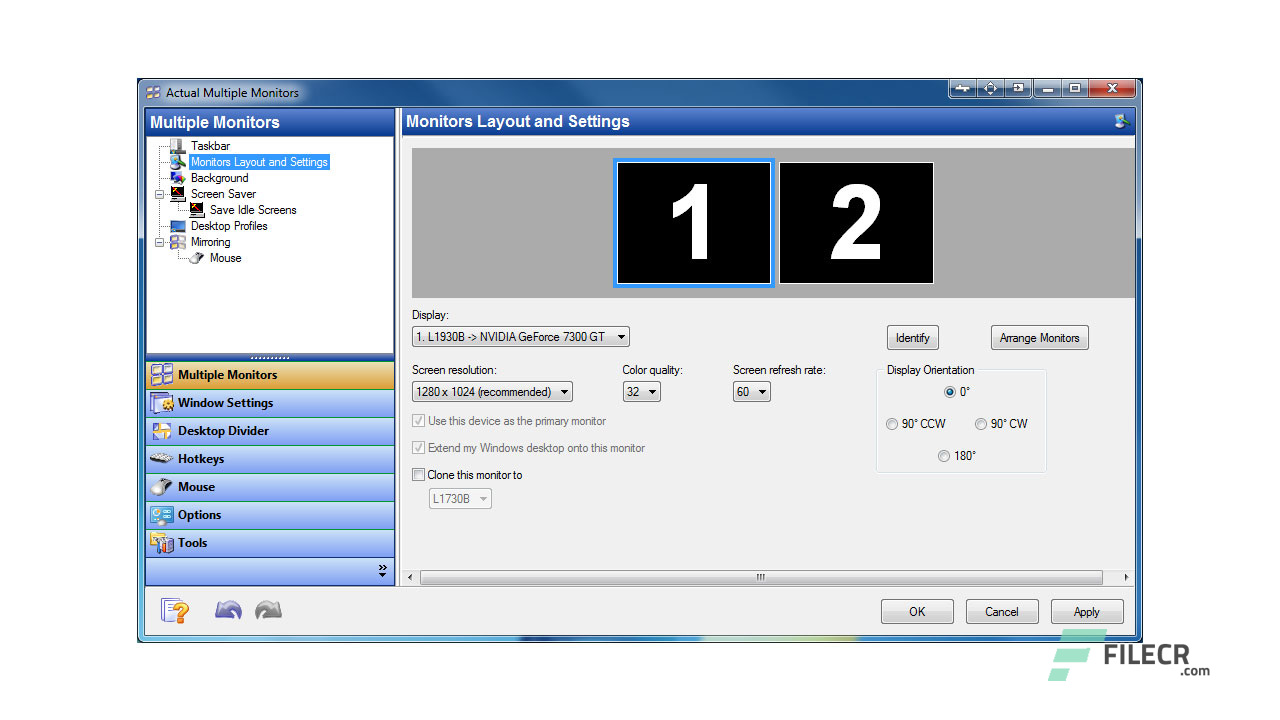Collapse the Mirroring tree node

coord(159,242)
